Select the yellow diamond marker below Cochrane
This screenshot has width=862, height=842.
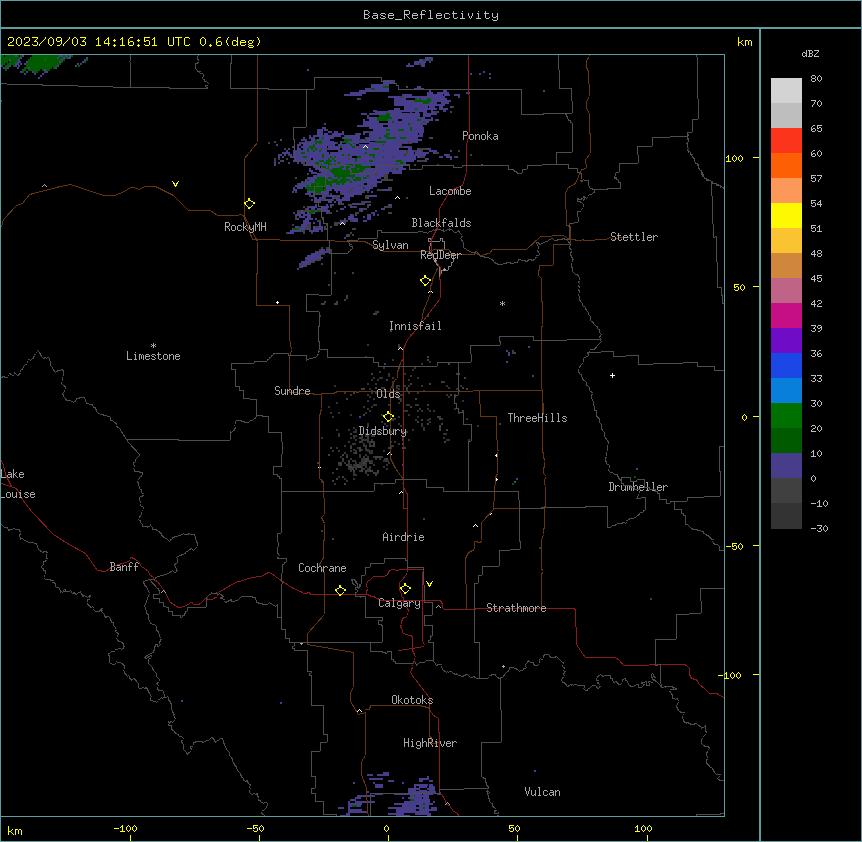pyautogui.click(x=340, y=590)
